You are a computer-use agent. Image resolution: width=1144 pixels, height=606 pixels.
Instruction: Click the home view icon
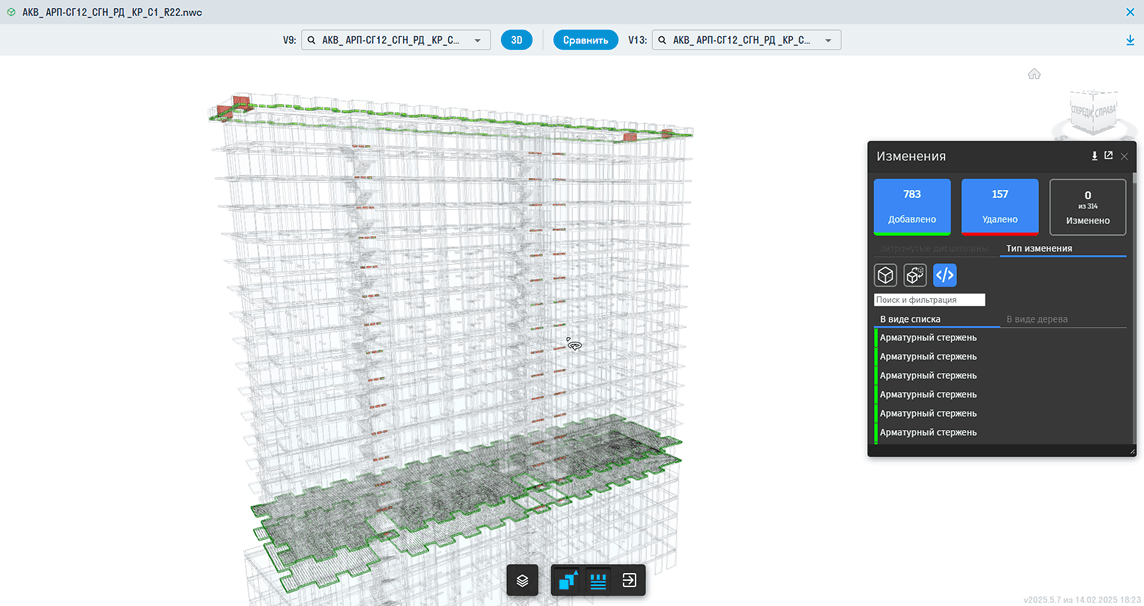[1034, 74]
